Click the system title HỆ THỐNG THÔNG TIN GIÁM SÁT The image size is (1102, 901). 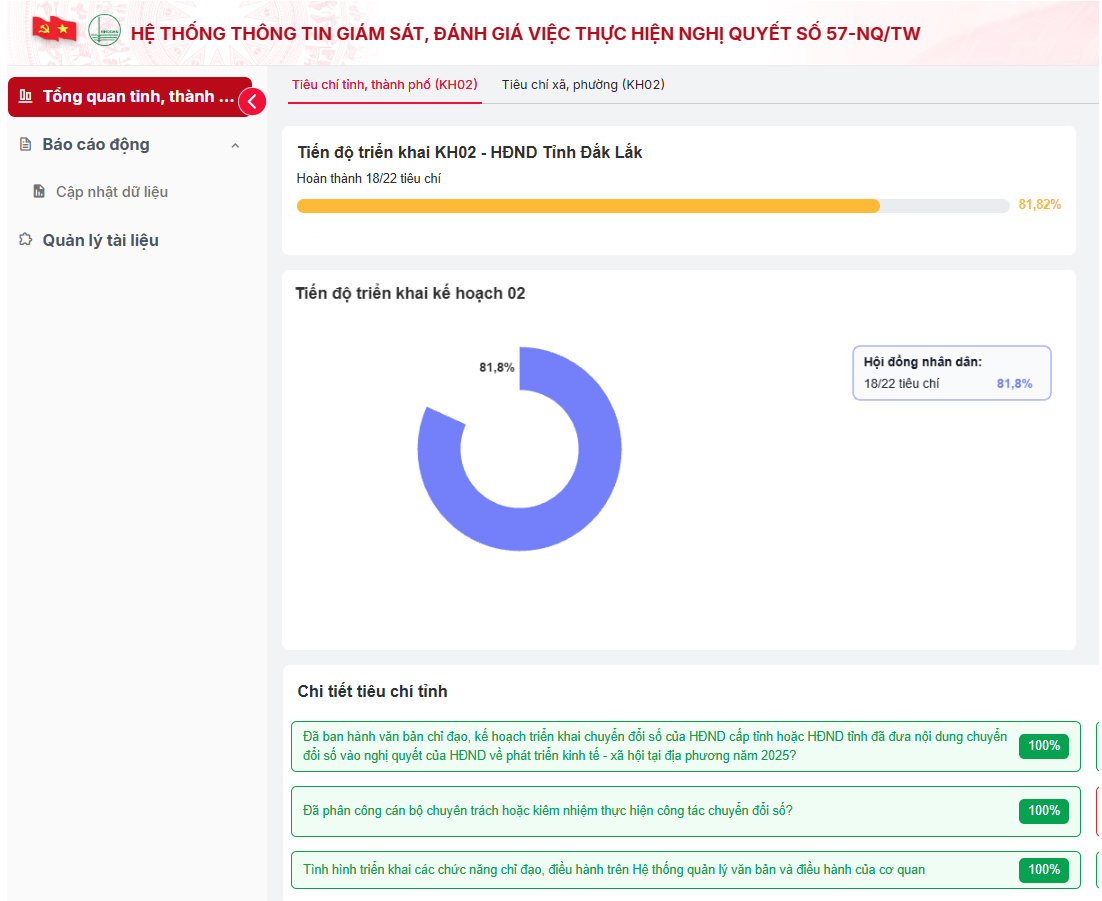coord(525,34)
